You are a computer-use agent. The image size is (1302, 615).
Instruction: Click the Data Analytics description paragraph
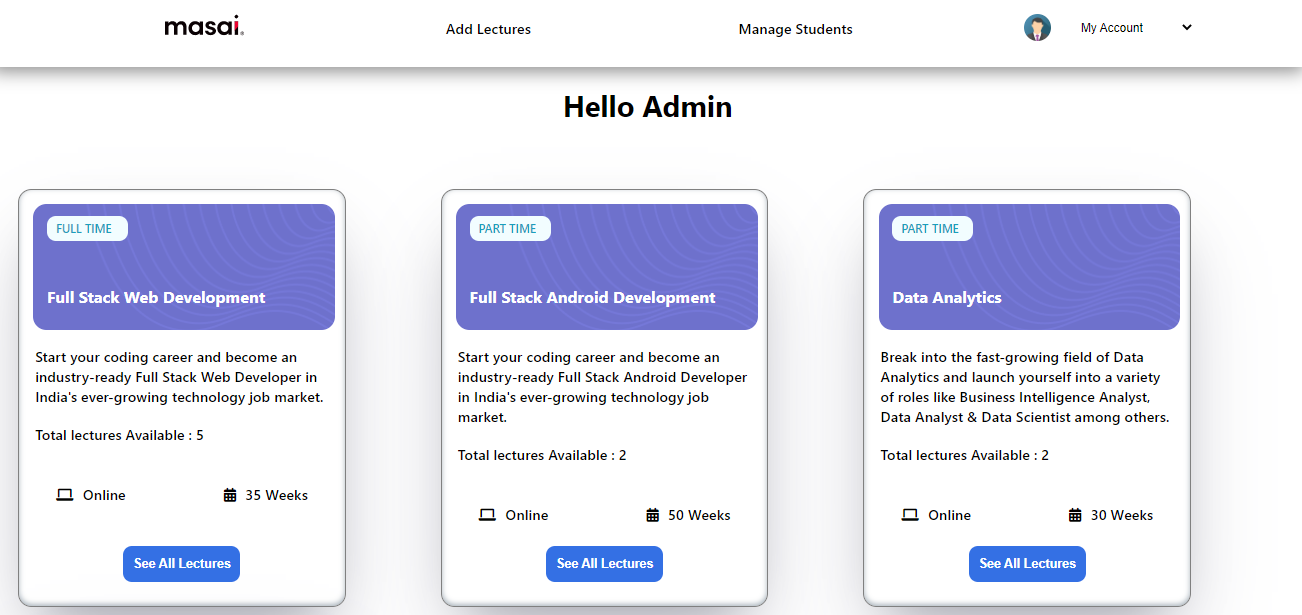click(1025, 387)
